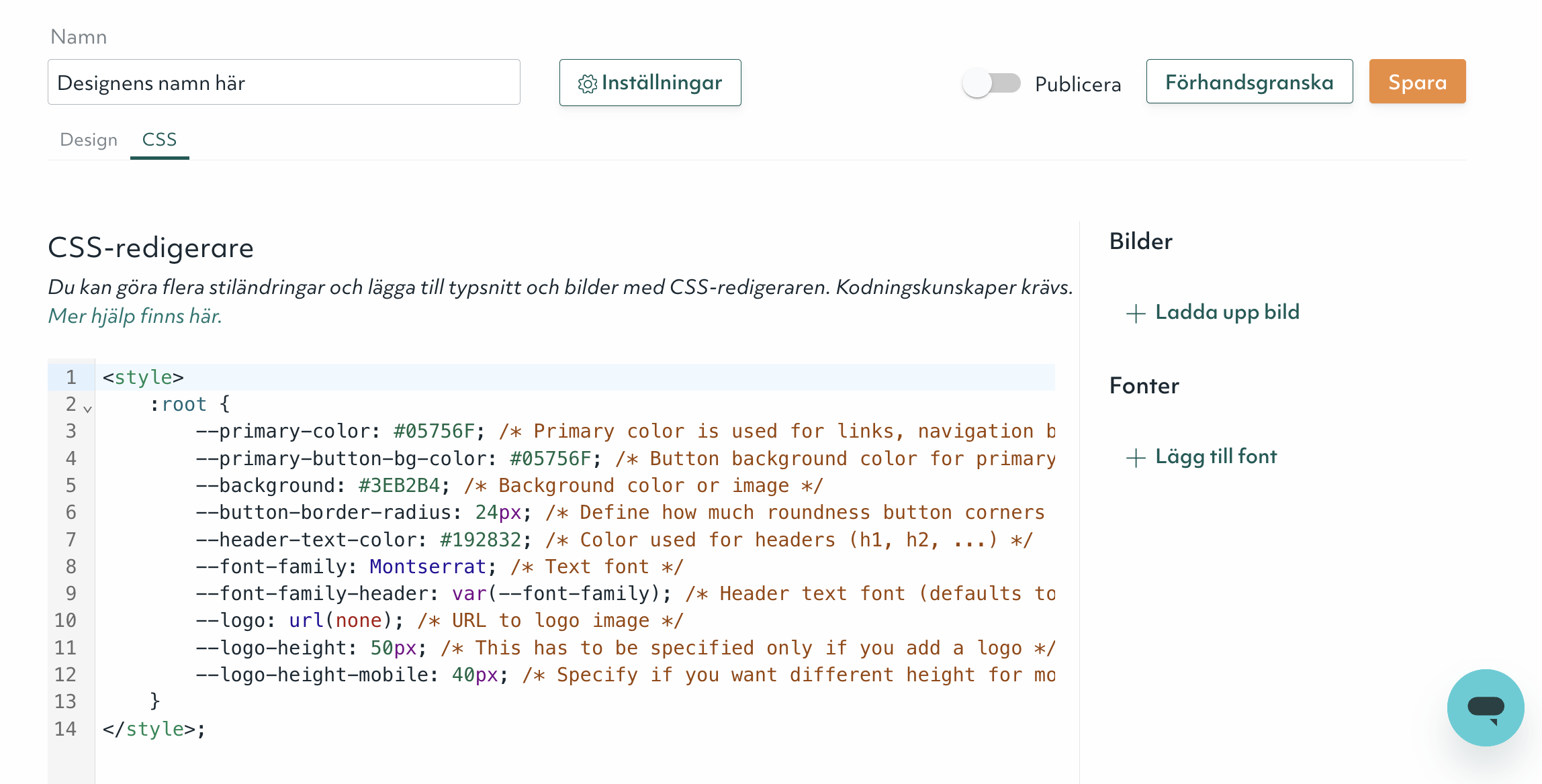
Task: Toggle the Publicera switch
Action: click(991, 84)
